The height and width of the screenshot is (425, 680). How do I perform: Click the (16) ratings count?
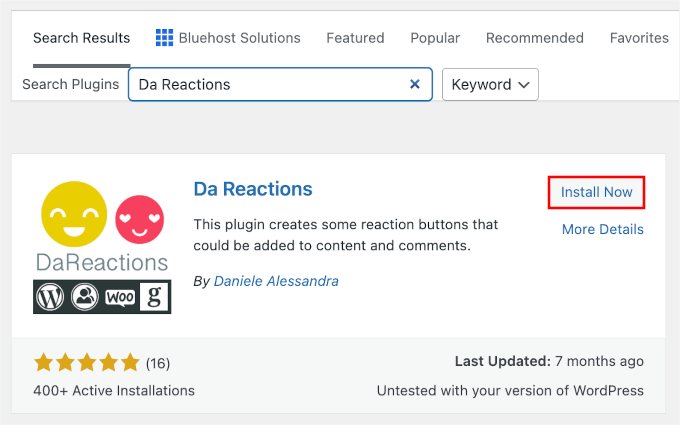click(158, 363)
